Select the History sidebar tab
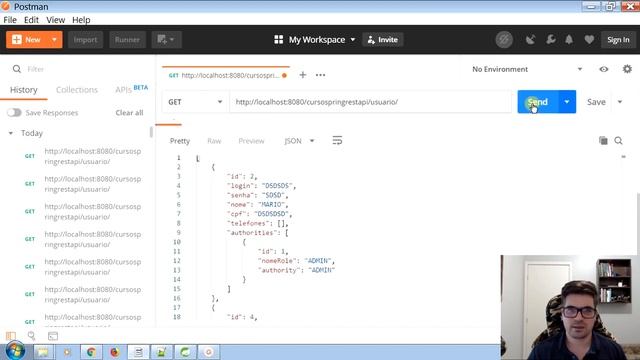The width and height of the screenshot is (640, 360). click(x=24, y=90)
